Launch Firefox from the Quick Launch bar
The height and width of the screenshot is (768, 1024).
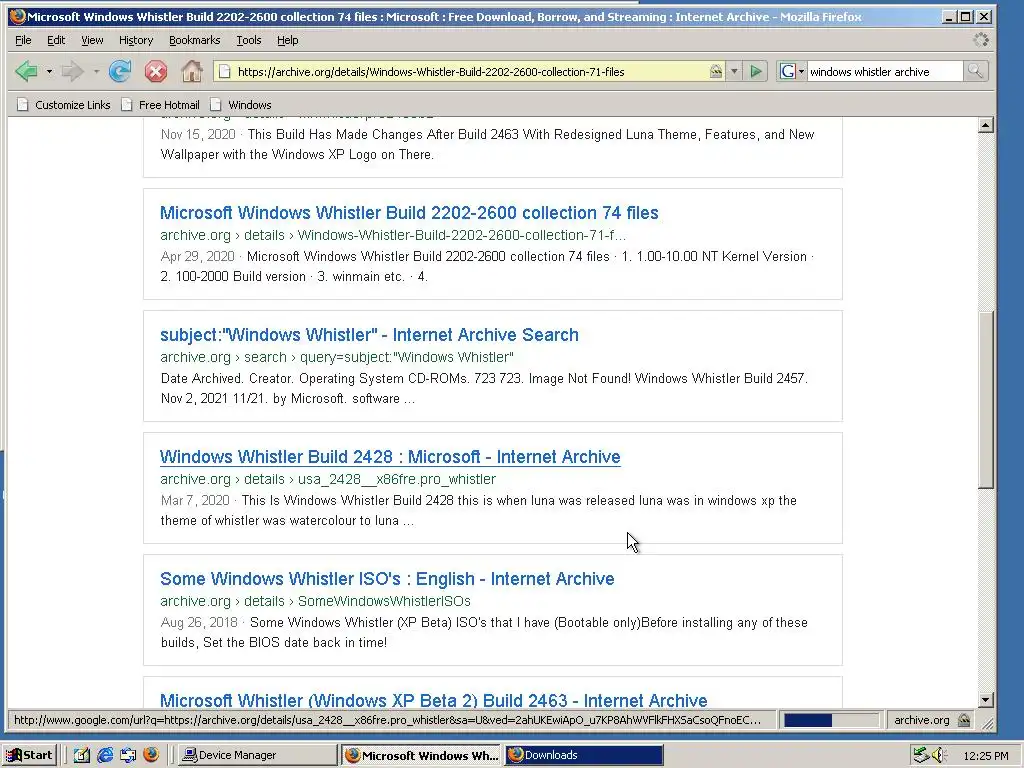151,755
